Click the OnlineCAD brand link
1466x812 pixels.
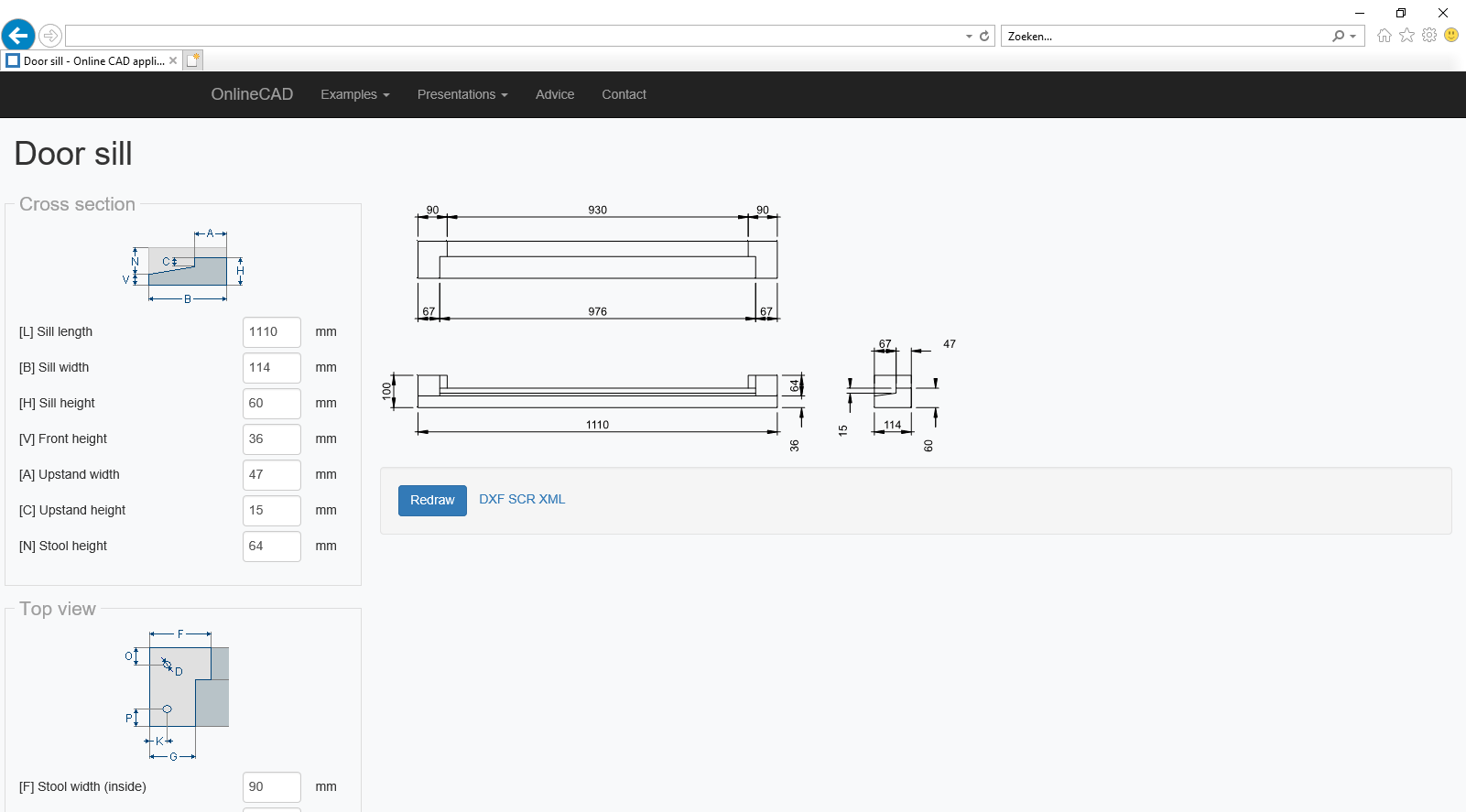point(252,94)
